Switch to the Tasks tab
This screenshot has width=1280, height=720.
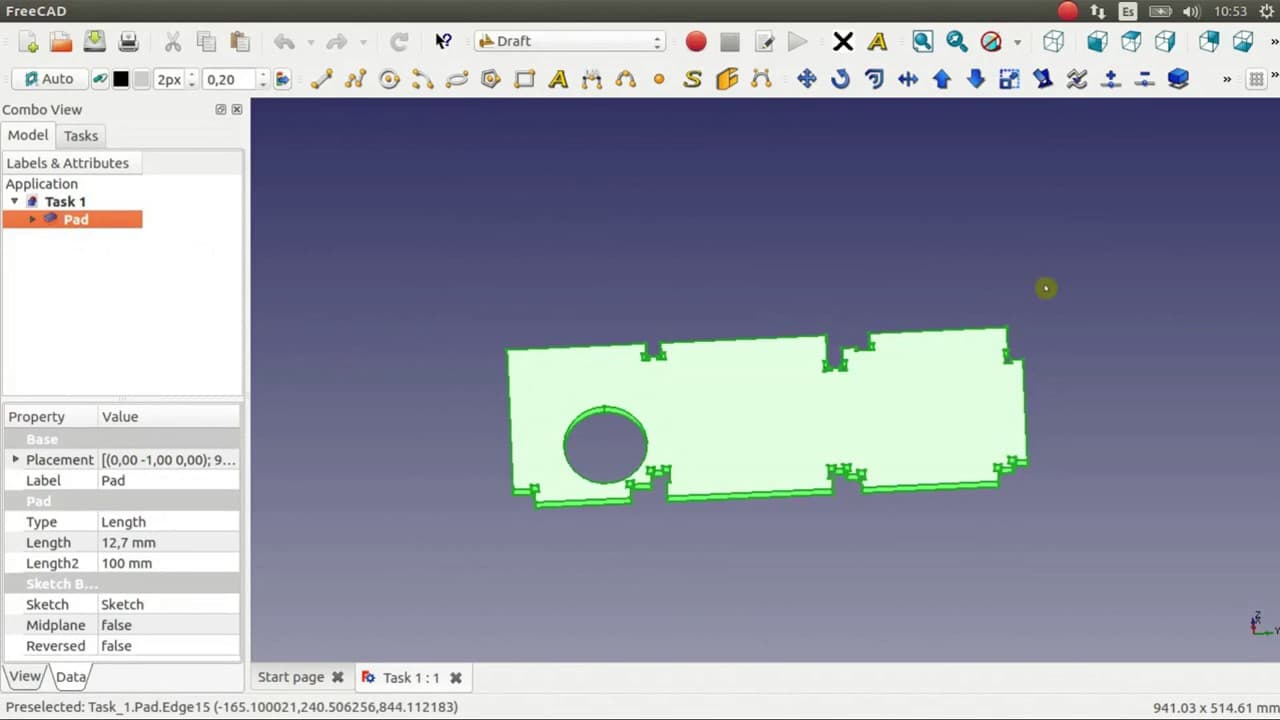tap(81, 136)
